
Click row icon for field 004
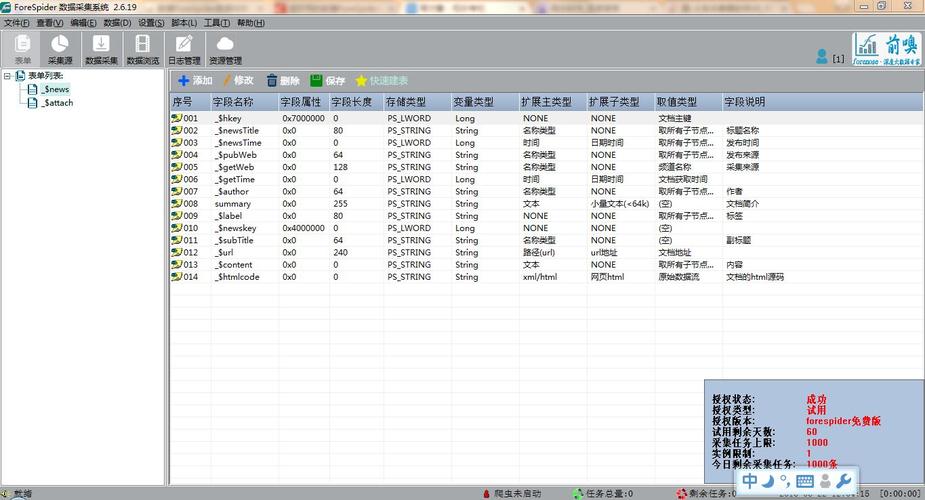[176, 154]
